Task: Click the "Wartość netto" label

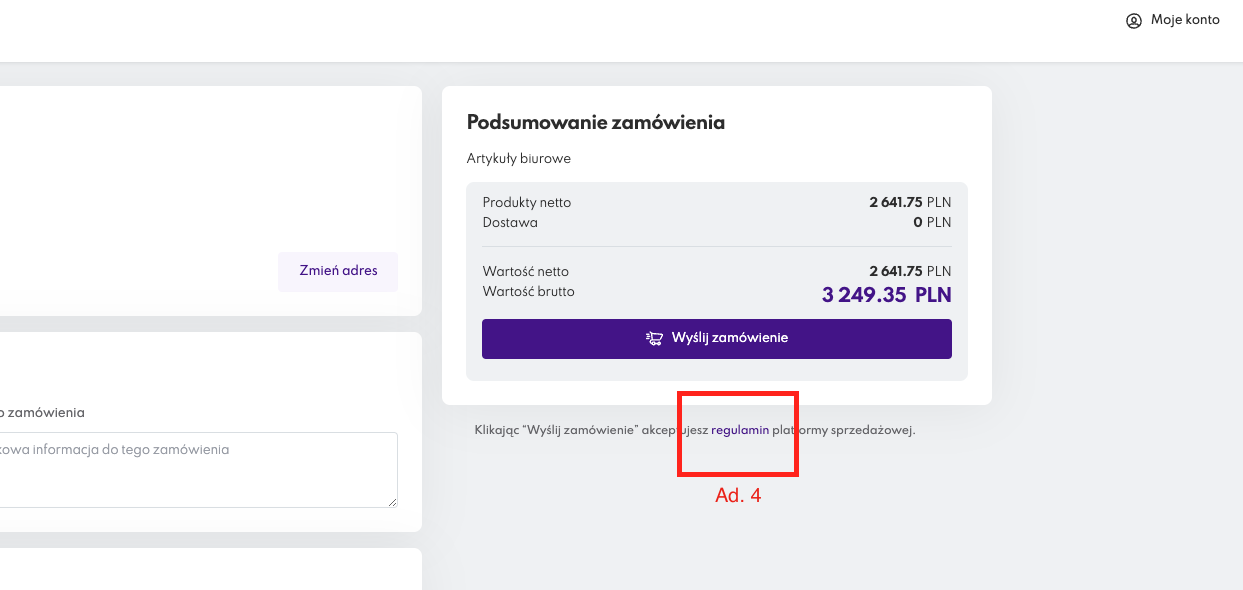Action: [525, 272]
